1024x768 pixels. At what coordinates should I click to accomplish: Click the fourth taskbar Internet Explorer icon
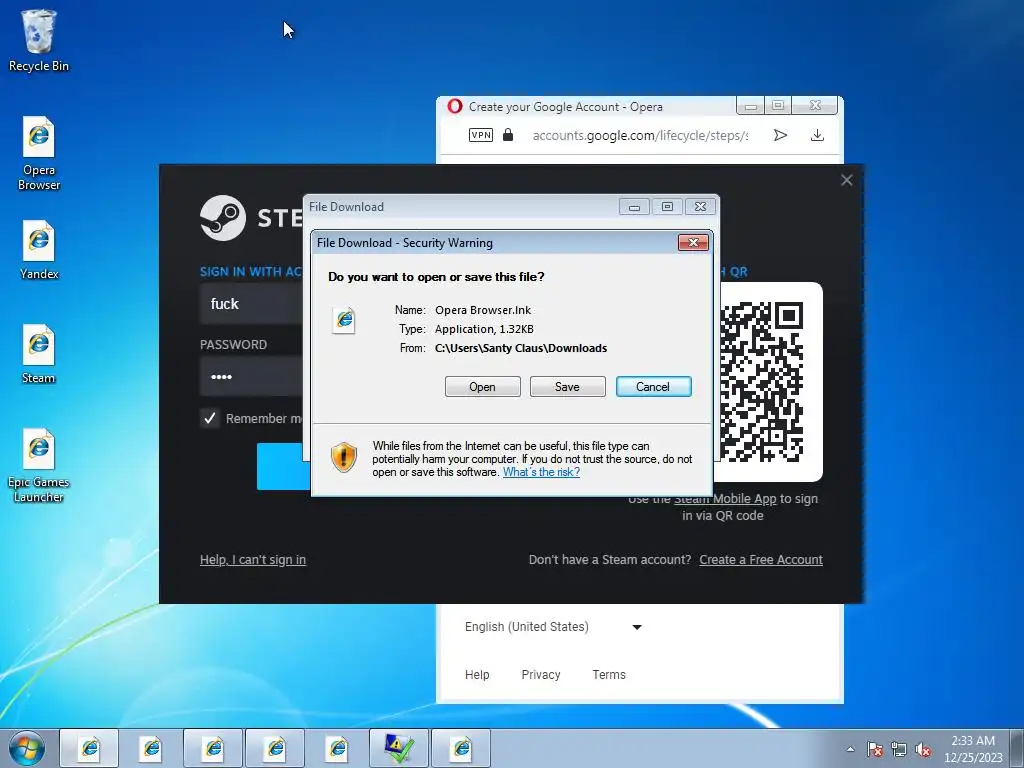275,748
